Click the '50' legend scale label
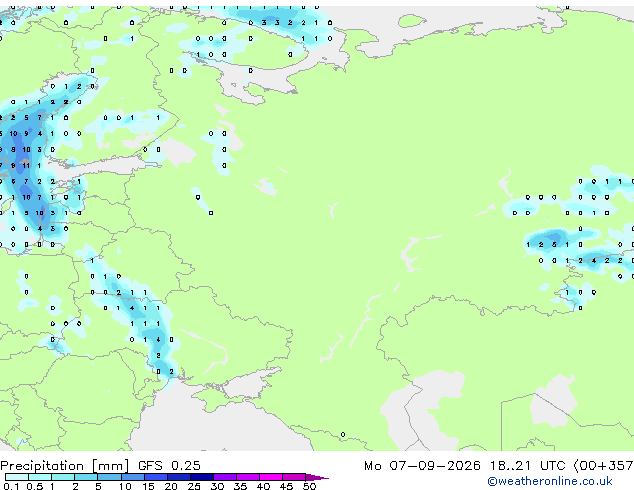 (309, 486)
